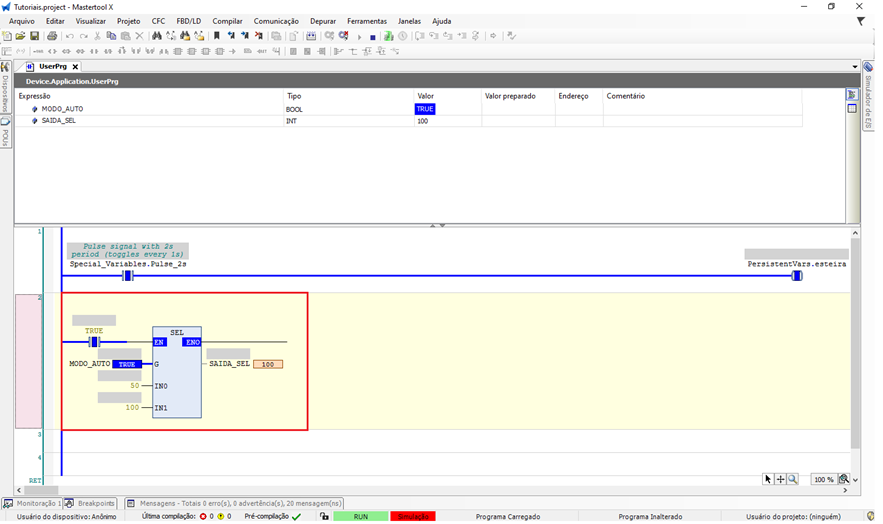The width and height of the screenshot is (883, 524).
Task: Toggle the PersistentVars.esteira output coil
Action: 796,276
